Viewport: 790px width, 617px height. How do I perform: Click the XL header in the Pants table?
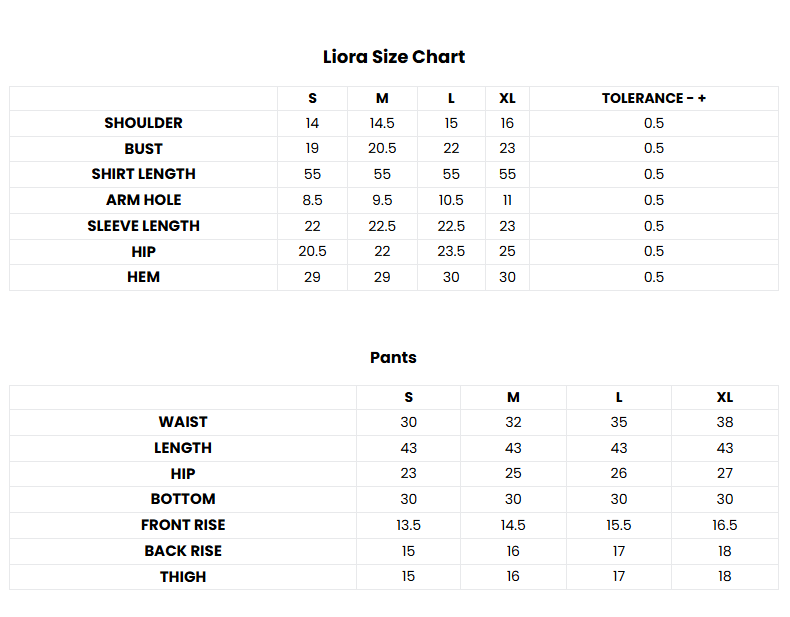(x=724, y=397)
